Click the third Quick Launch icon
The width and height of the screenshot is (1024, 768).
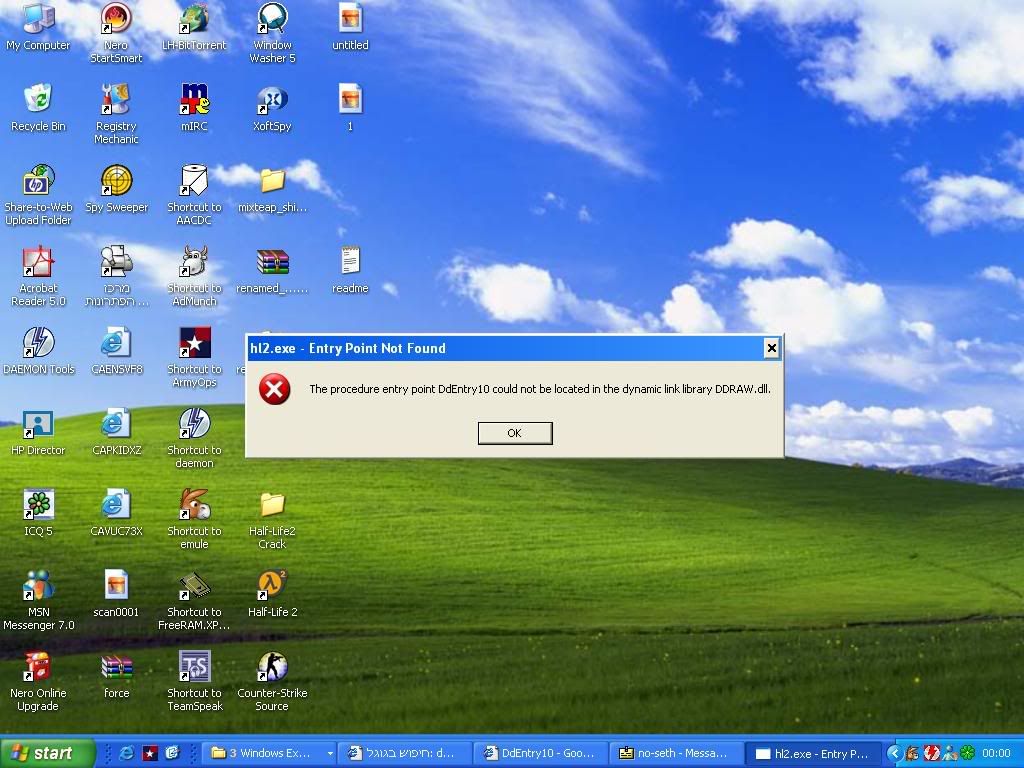click(172, 753)
